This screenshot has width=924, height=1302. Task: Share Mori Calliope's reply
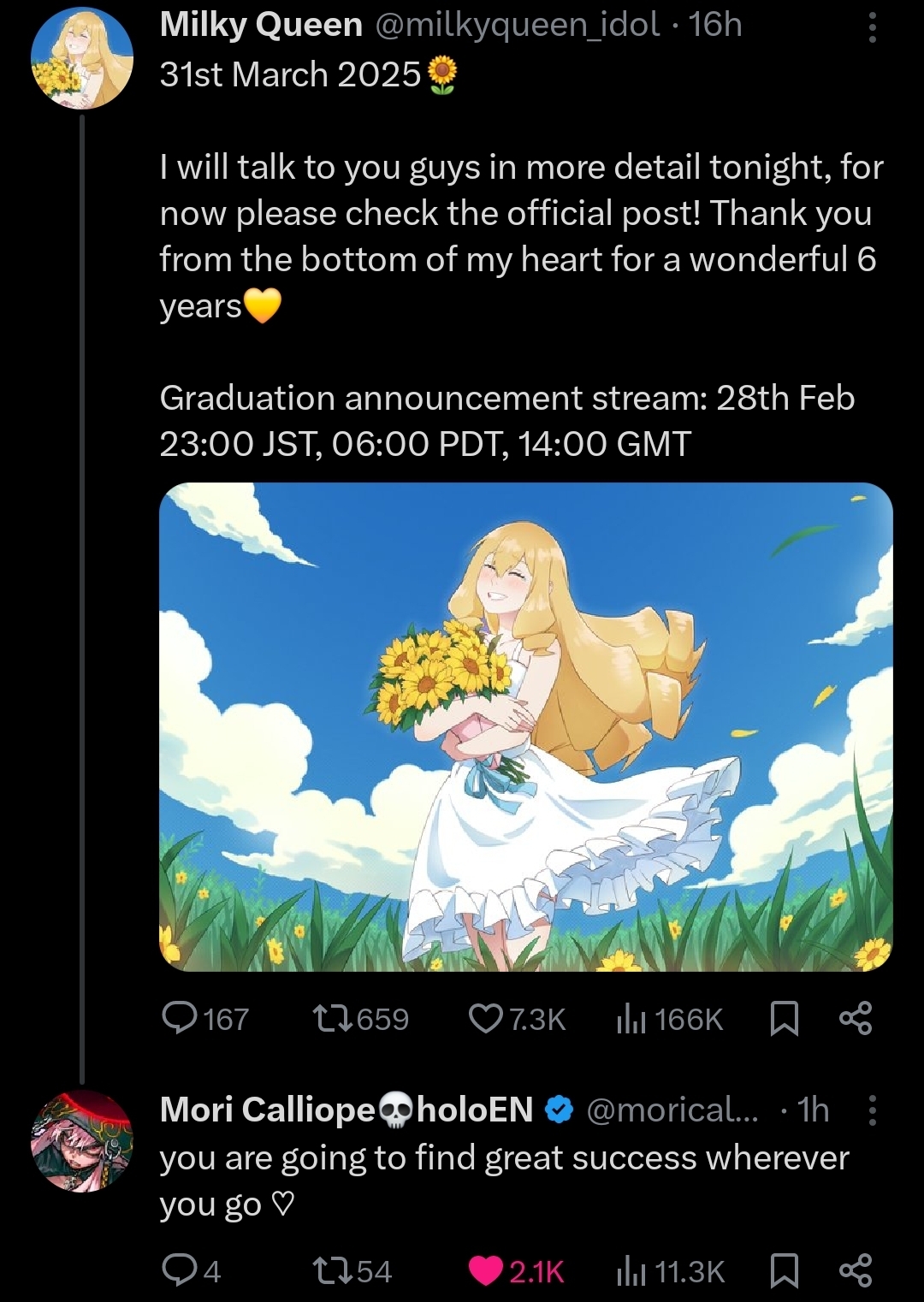click(856, 1271)
